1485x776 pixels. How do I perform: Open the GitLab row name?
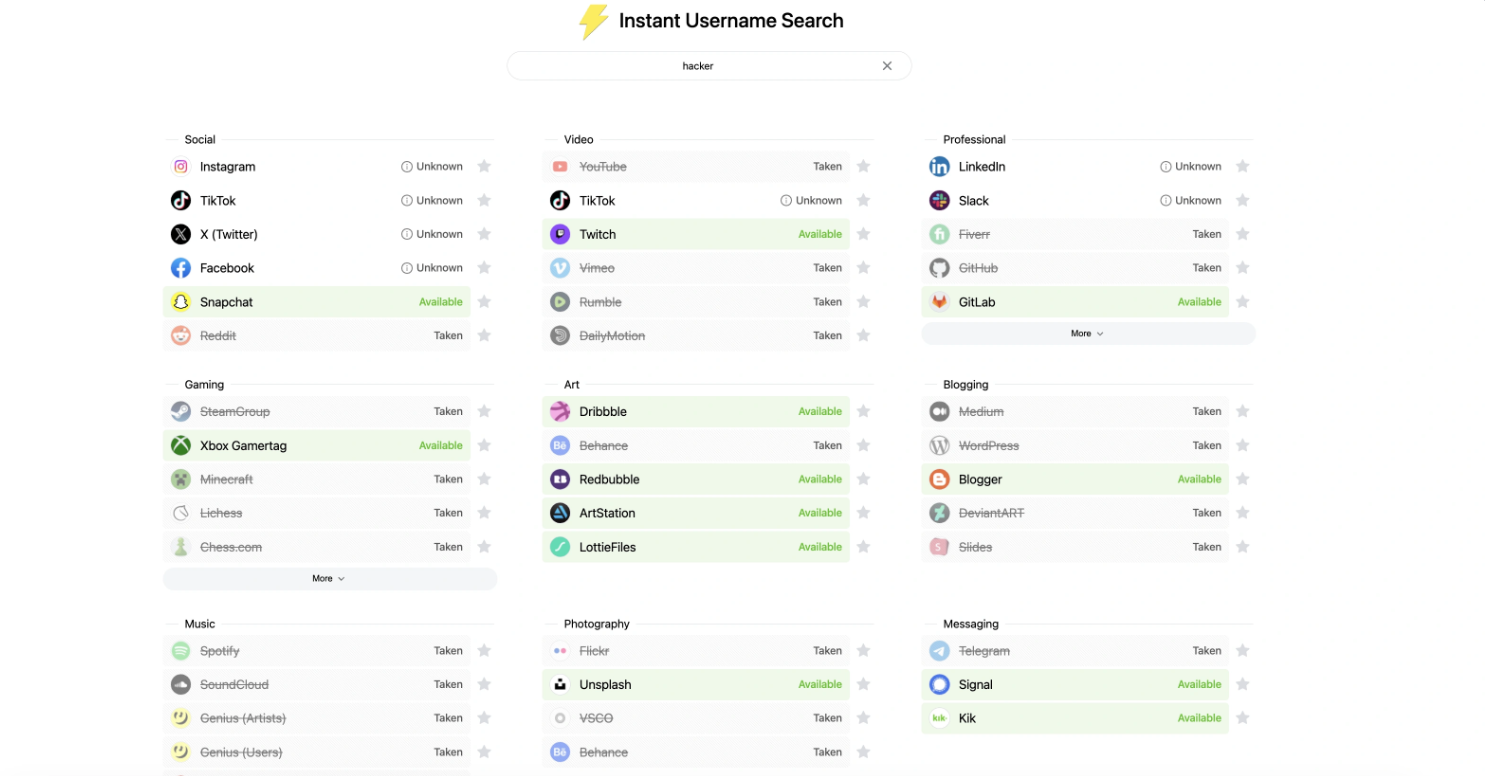[977, 302]
